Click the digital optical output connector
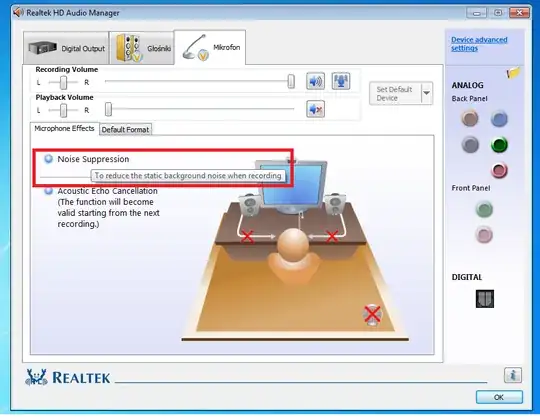This screenshot has width=540, height=420. 485,298
